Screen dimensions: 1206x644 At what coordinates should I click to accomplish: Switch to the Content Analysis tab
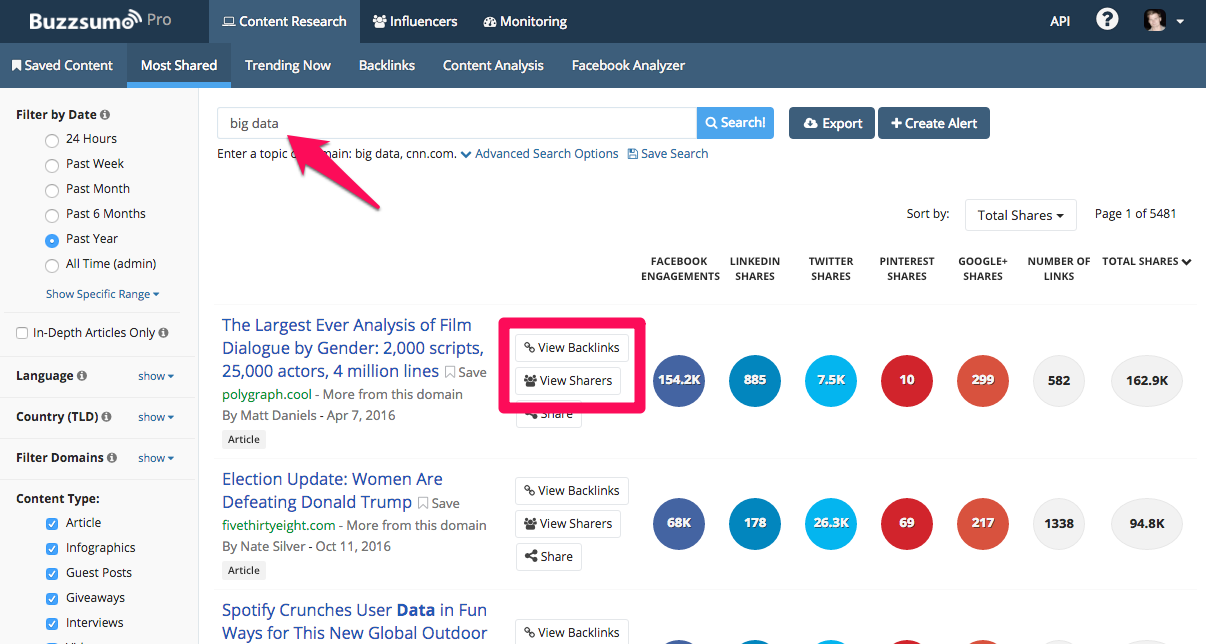[x=493, y=65]
